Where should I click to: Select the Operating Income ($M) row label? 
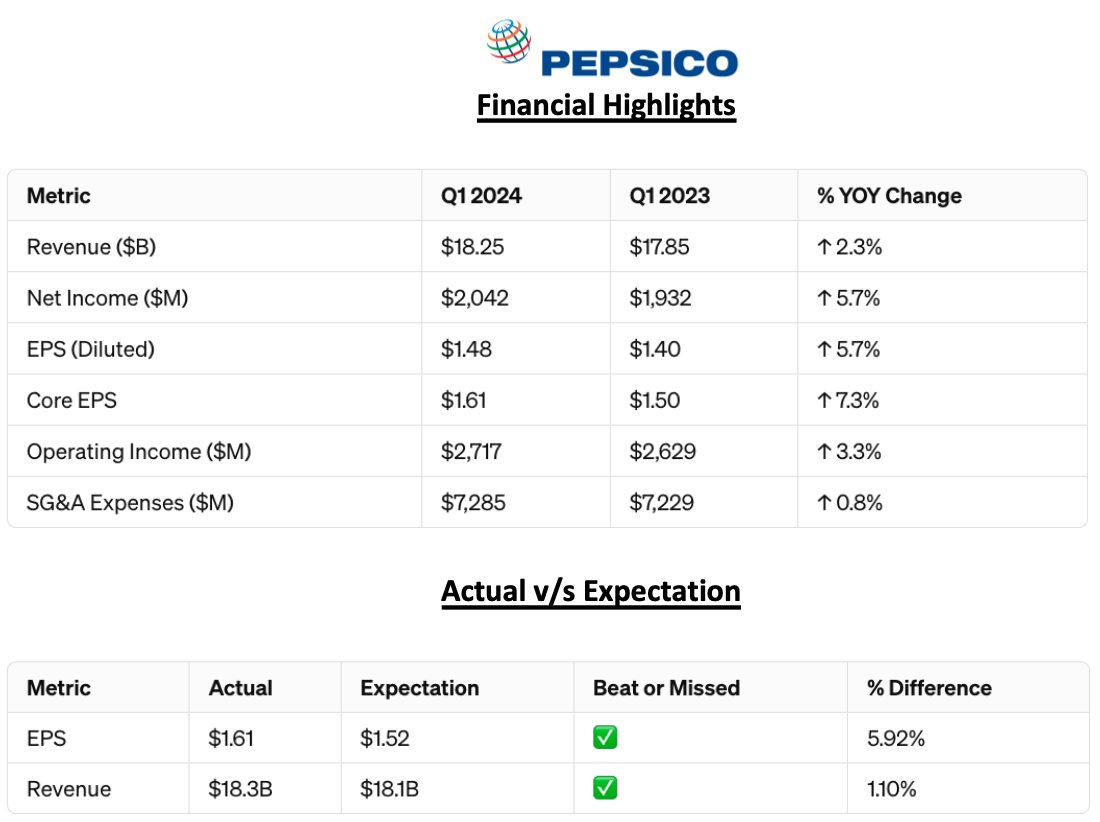point(139,451)
